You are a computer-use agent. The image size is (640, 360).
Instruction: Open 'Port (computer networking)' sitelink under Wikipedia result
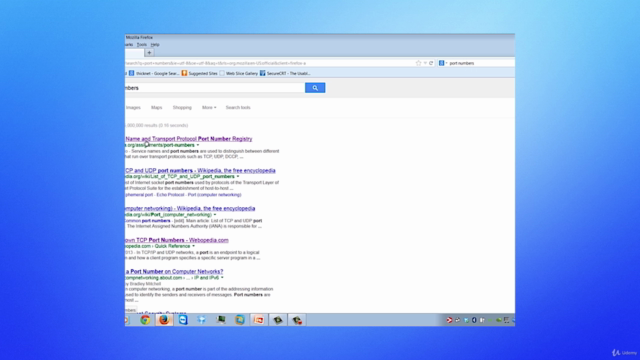[x=214, y=195]
